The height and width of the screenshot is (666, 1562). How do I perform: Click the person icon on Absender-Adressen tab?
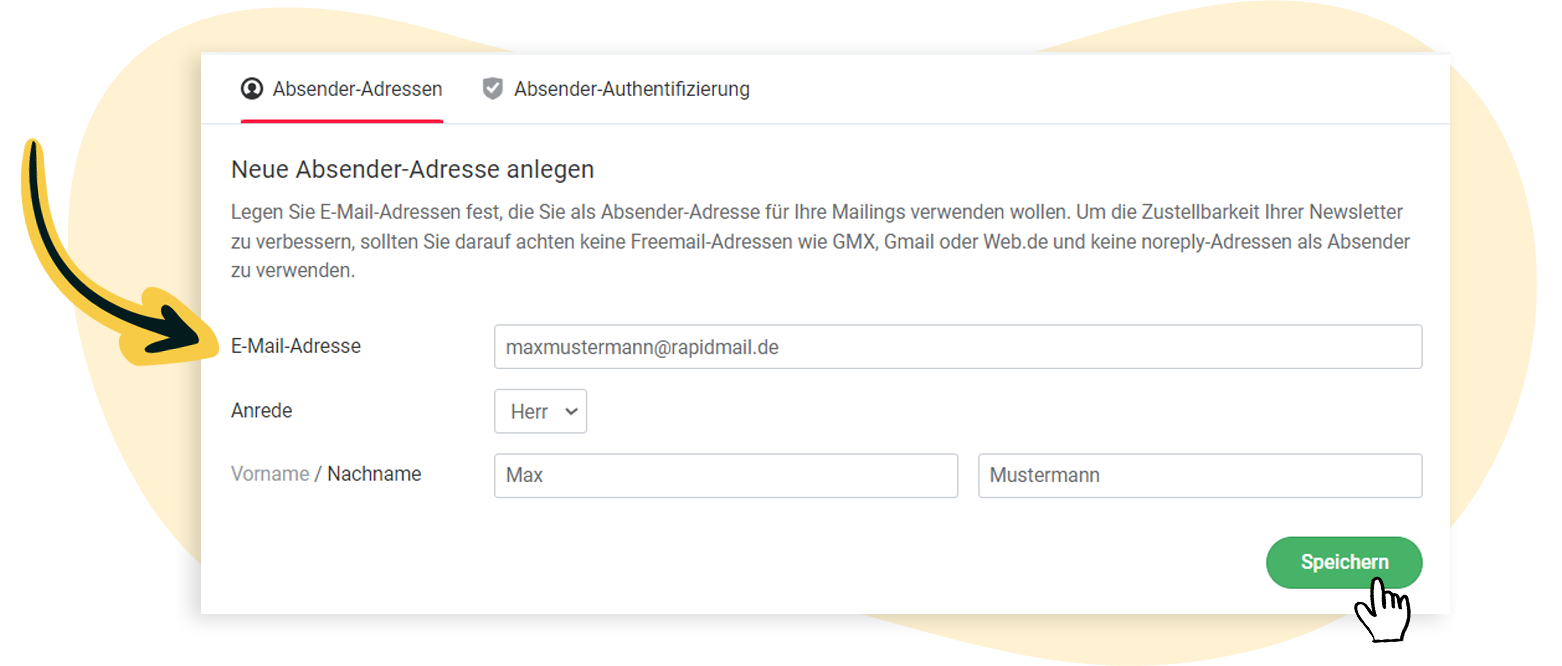[253, 88]
